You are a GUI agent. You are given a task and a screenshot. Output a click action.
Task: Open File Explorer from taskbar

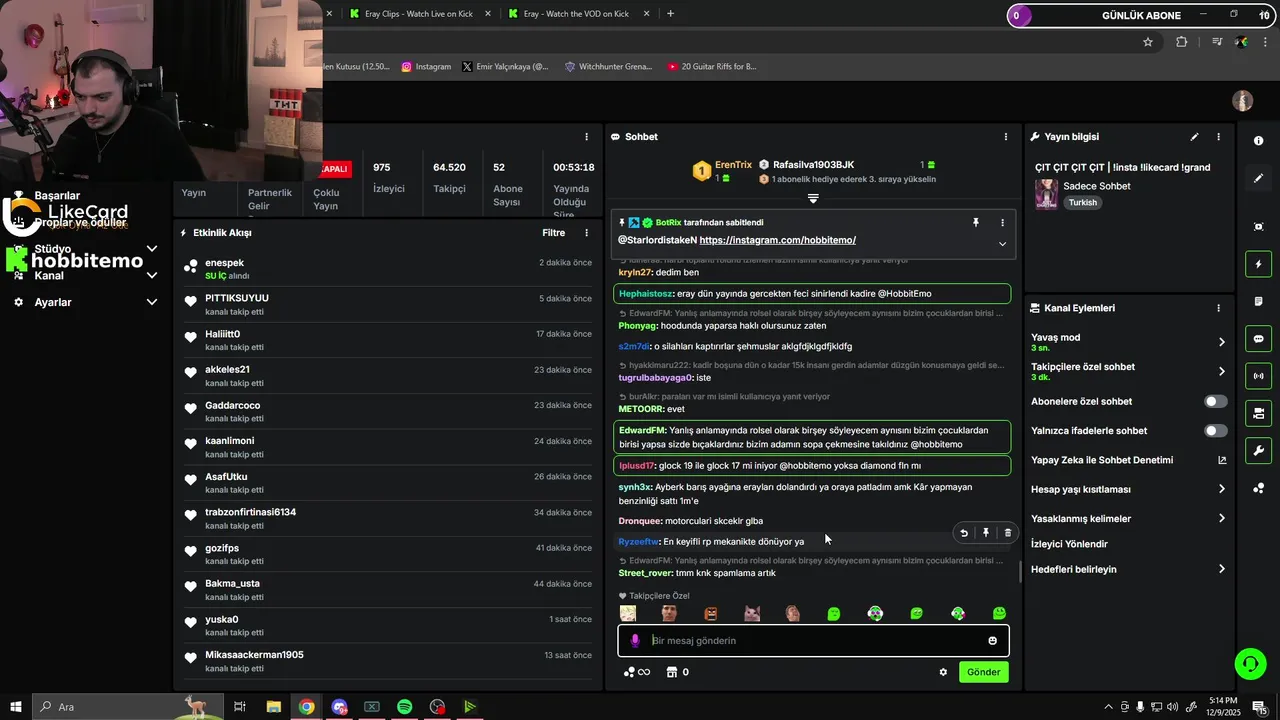tap(273, 707)
